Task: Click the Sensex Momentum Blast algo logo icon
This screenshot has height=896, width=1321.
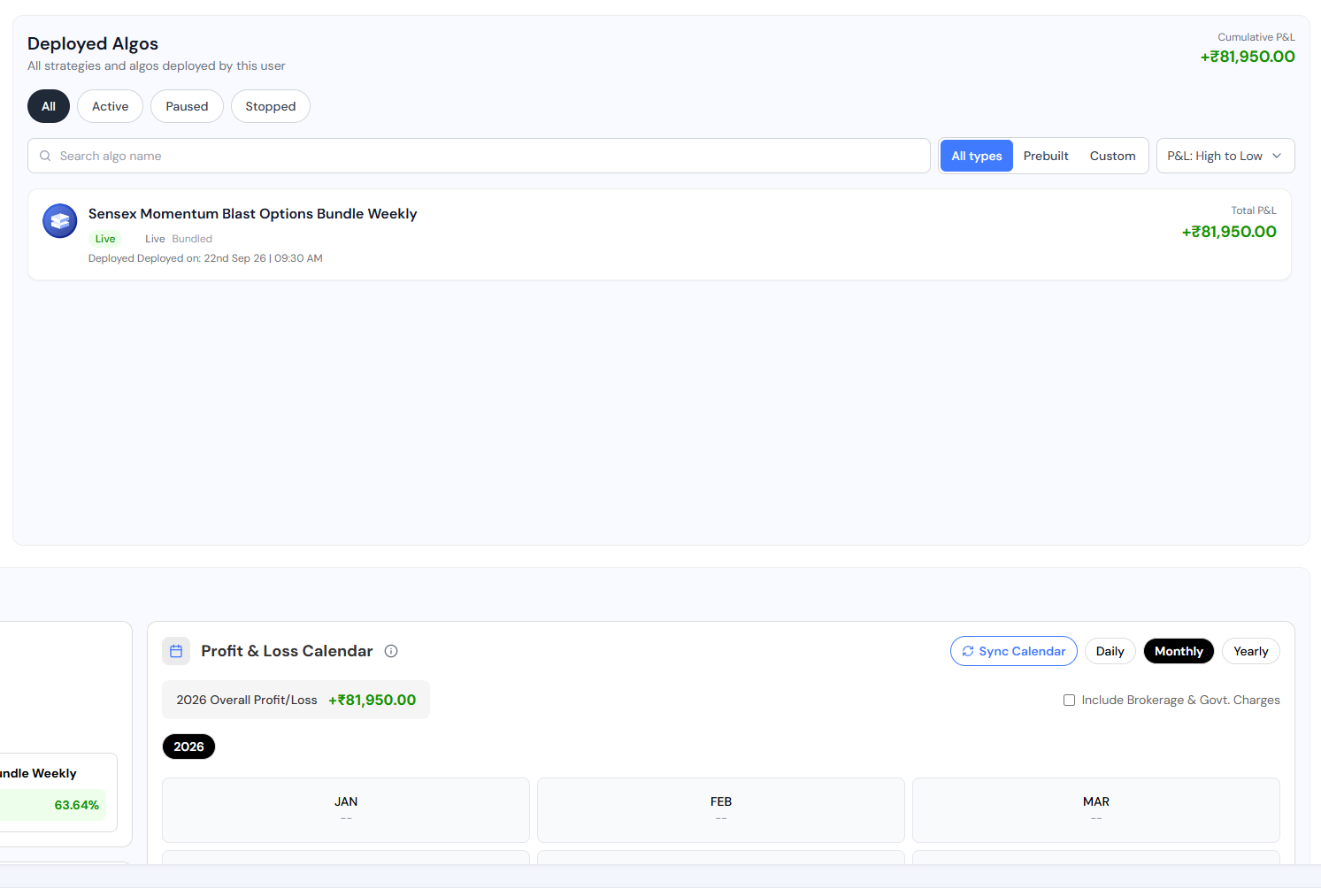Action: (60, 221)
